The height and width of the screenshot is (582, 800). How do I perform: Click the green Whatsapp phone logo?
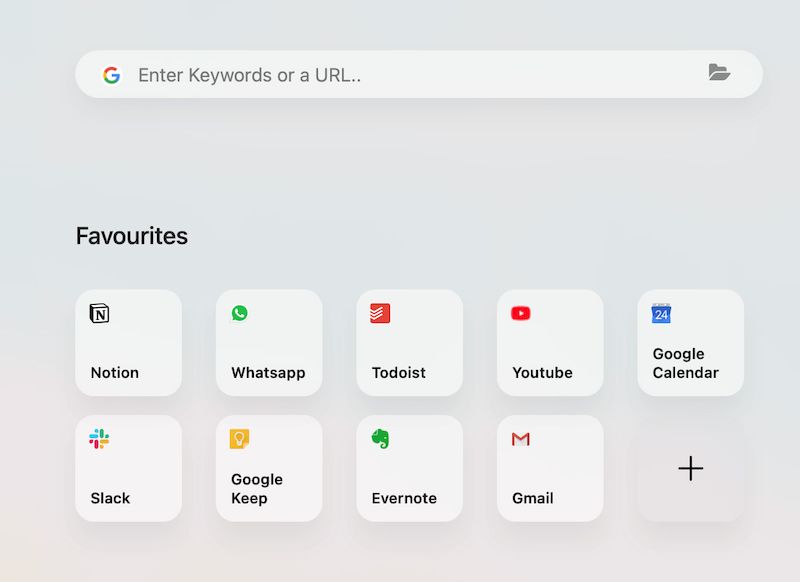click(x=239, y=313)
